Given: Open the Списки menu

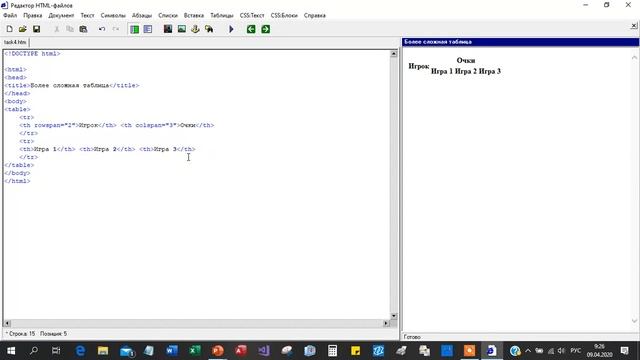Looking at the screenshot, I should click(x=168, y=15).
